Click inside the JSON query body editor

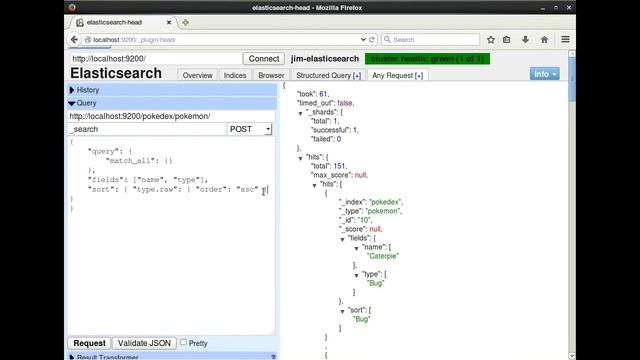pos(171,236)
